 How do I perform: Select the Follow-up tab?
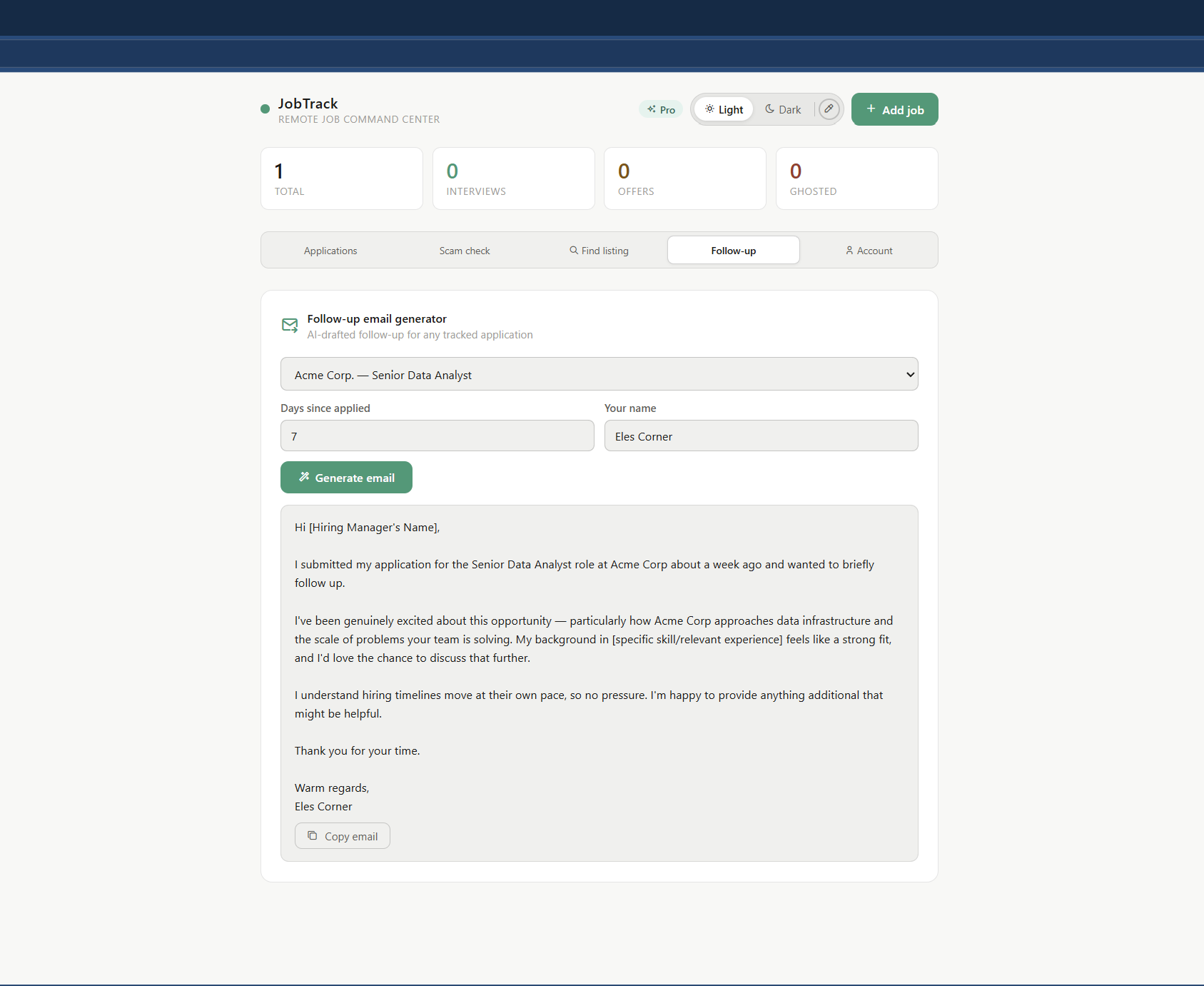[733, 251]
